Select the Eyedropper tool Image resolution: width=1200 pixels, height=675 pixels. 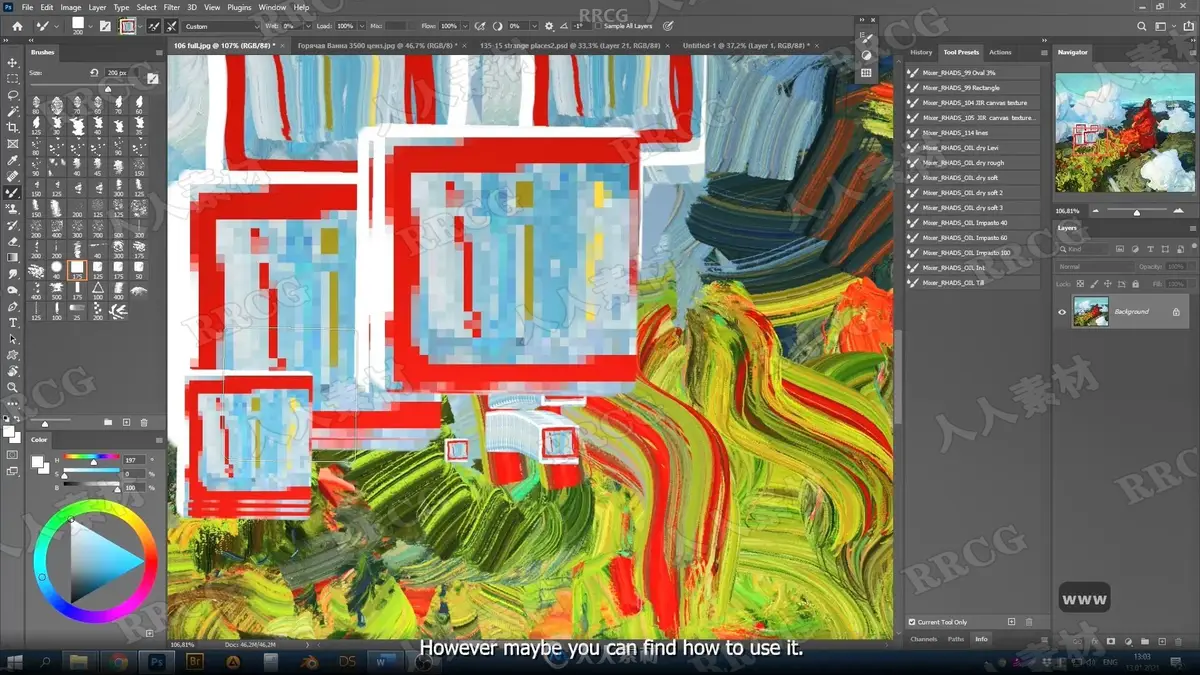(x=13, y=160)
